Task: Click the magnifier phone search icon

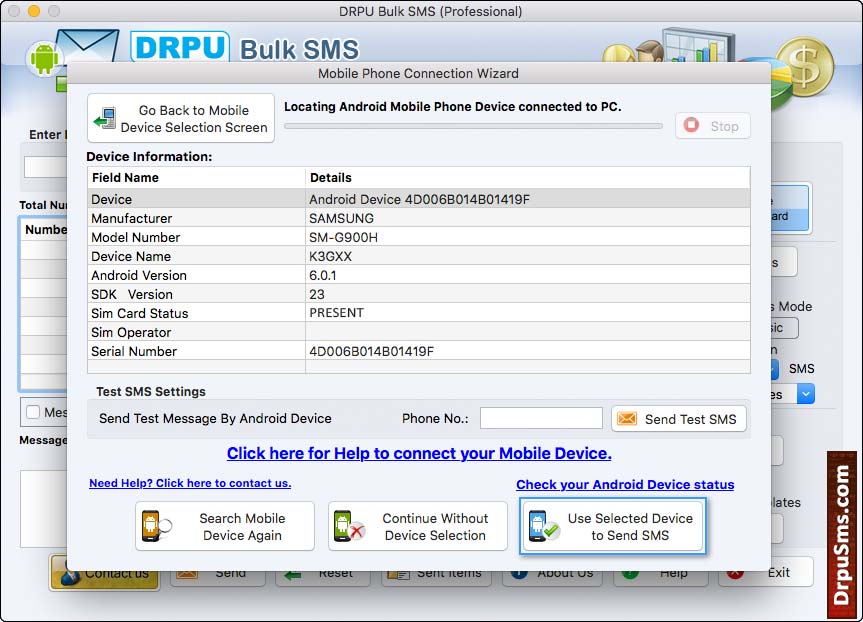Action: [156, 526]
